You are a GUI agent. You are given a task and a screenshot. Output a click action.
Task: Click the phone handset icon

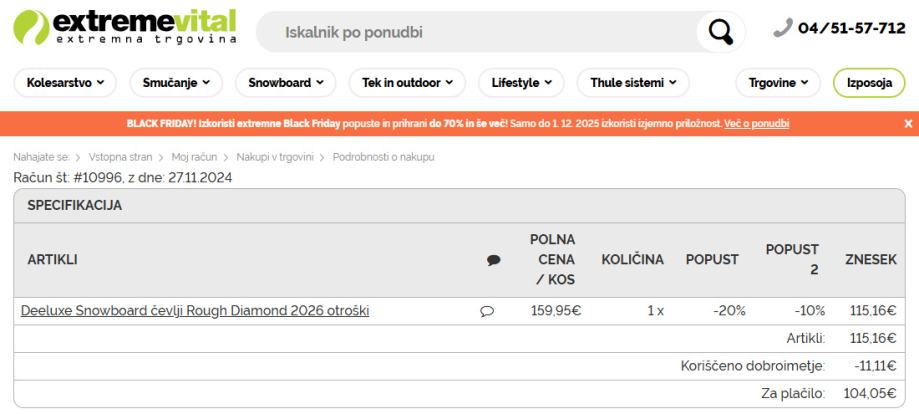pyautogui.click(x=783, y=28)
